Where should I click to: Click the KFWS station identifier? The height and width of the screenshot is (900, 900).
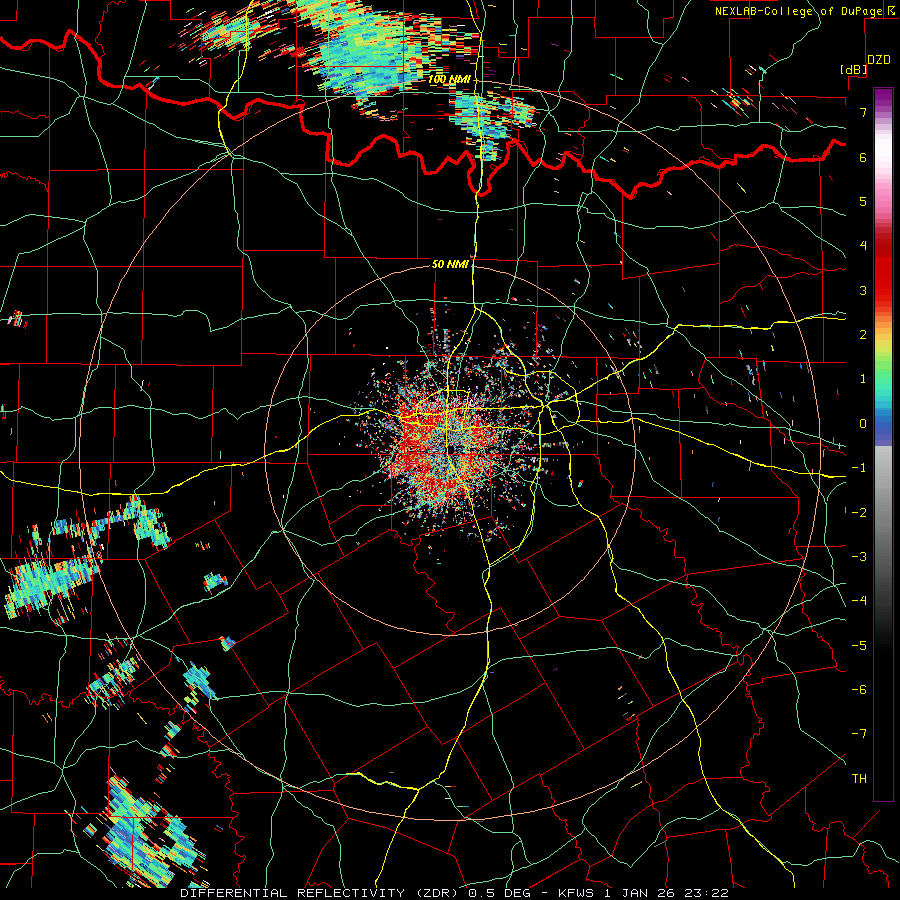click(x=576, y=893)
